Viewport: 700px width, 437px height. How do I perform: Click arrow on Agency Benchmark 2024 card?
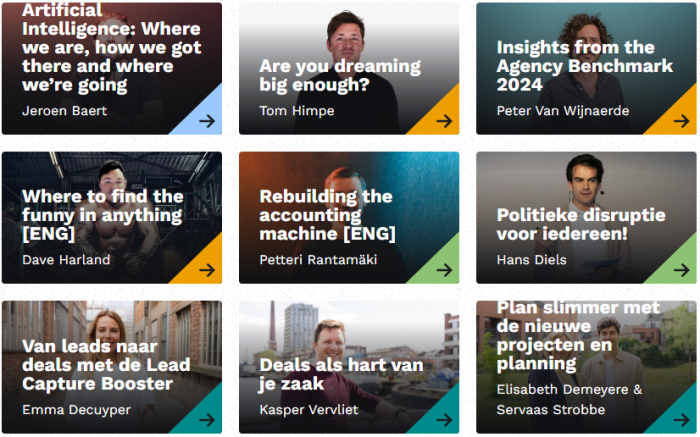pos(681,121)
